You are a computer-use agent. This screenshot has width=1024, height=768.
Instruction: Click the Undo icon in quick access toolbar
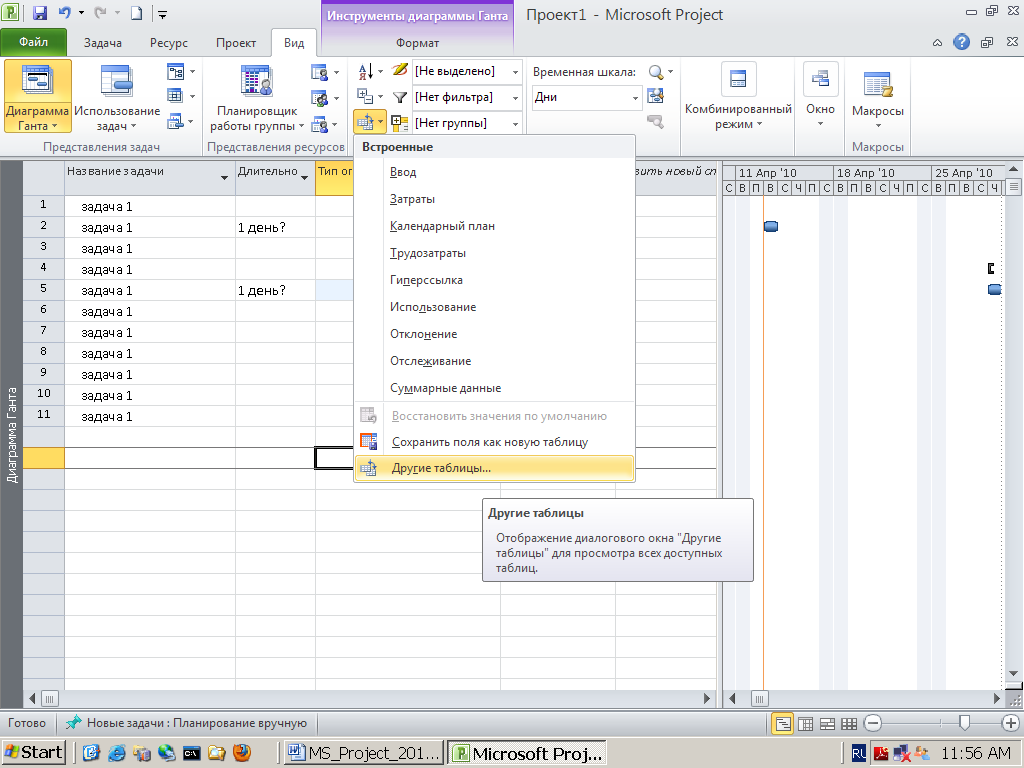pos(64,13)
